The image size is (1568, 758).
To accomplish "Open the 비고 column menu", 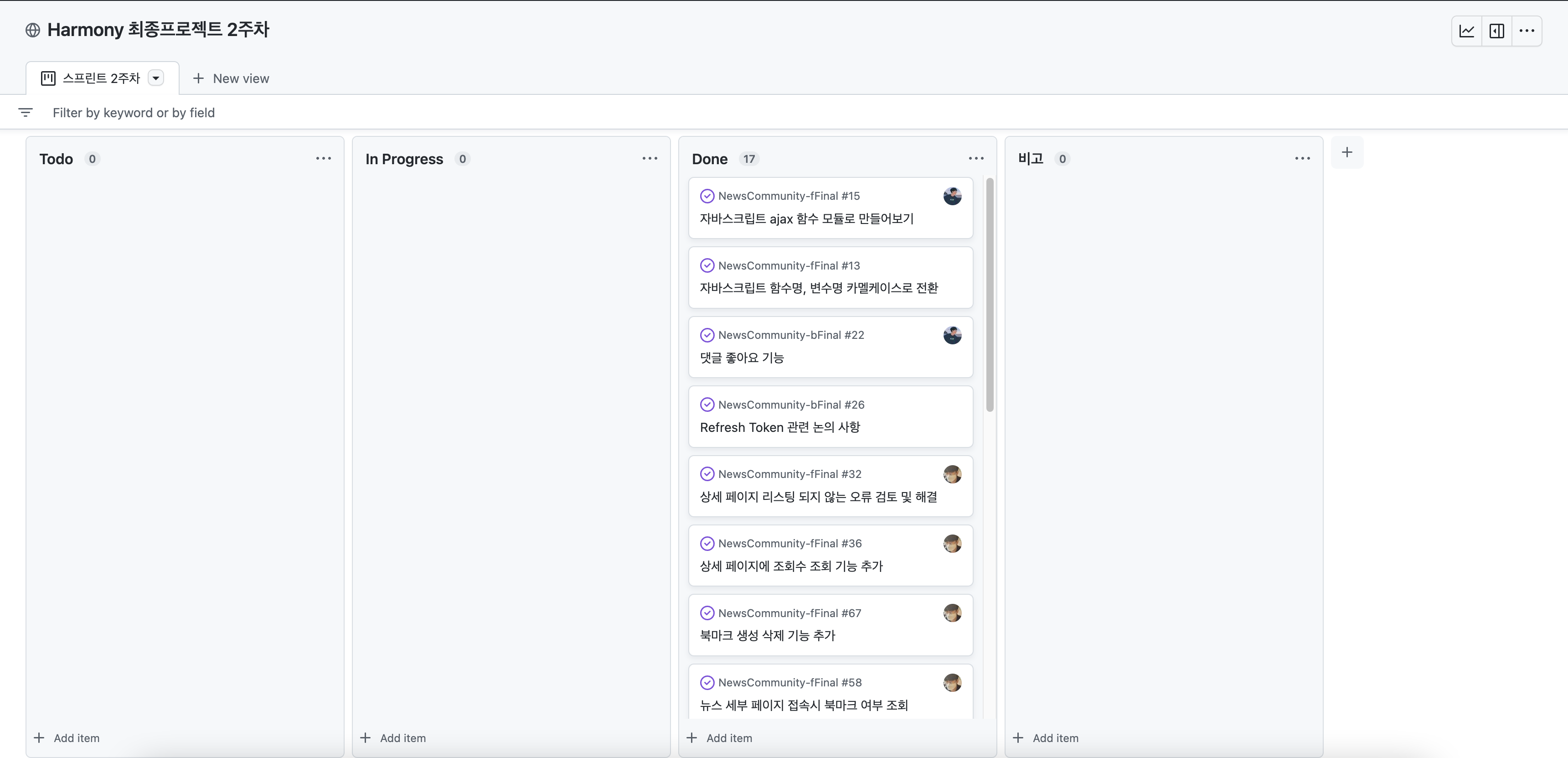I will tap(1302, 158).
